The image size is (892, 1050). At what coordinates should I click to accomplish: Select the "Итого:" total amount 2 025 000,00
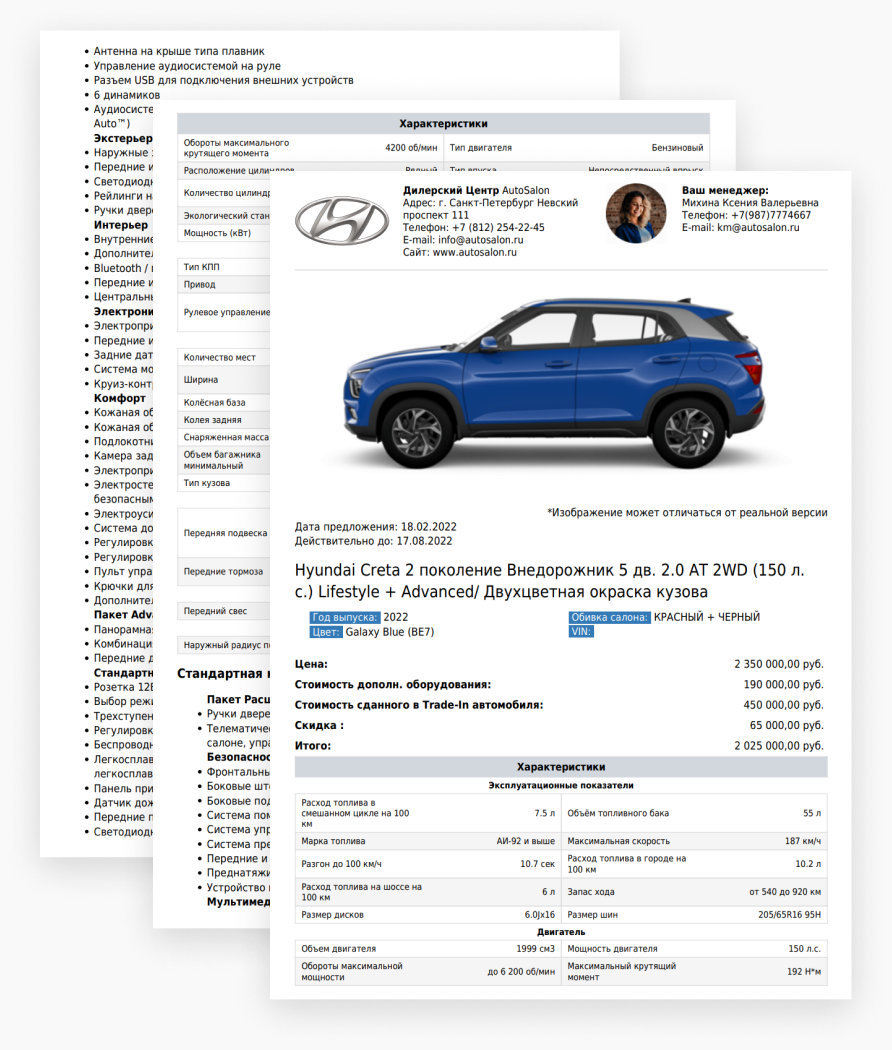778,746
